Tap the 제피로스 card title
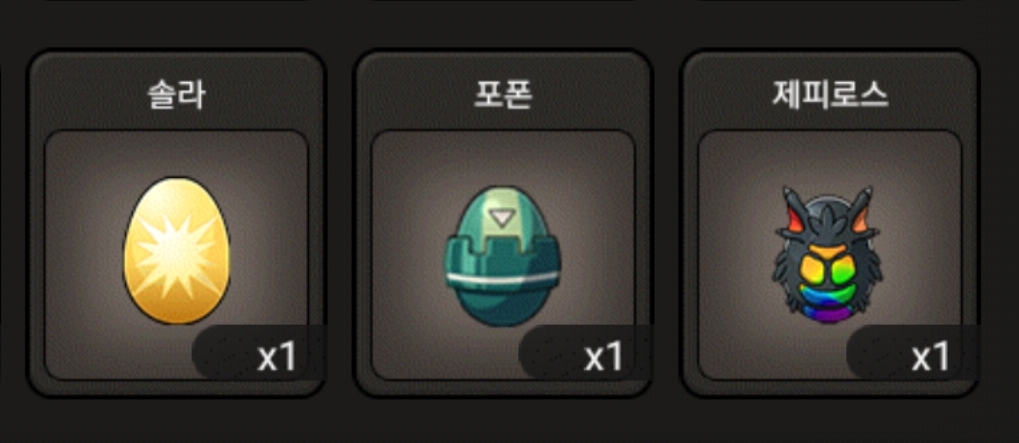 [x=830, y=95]
